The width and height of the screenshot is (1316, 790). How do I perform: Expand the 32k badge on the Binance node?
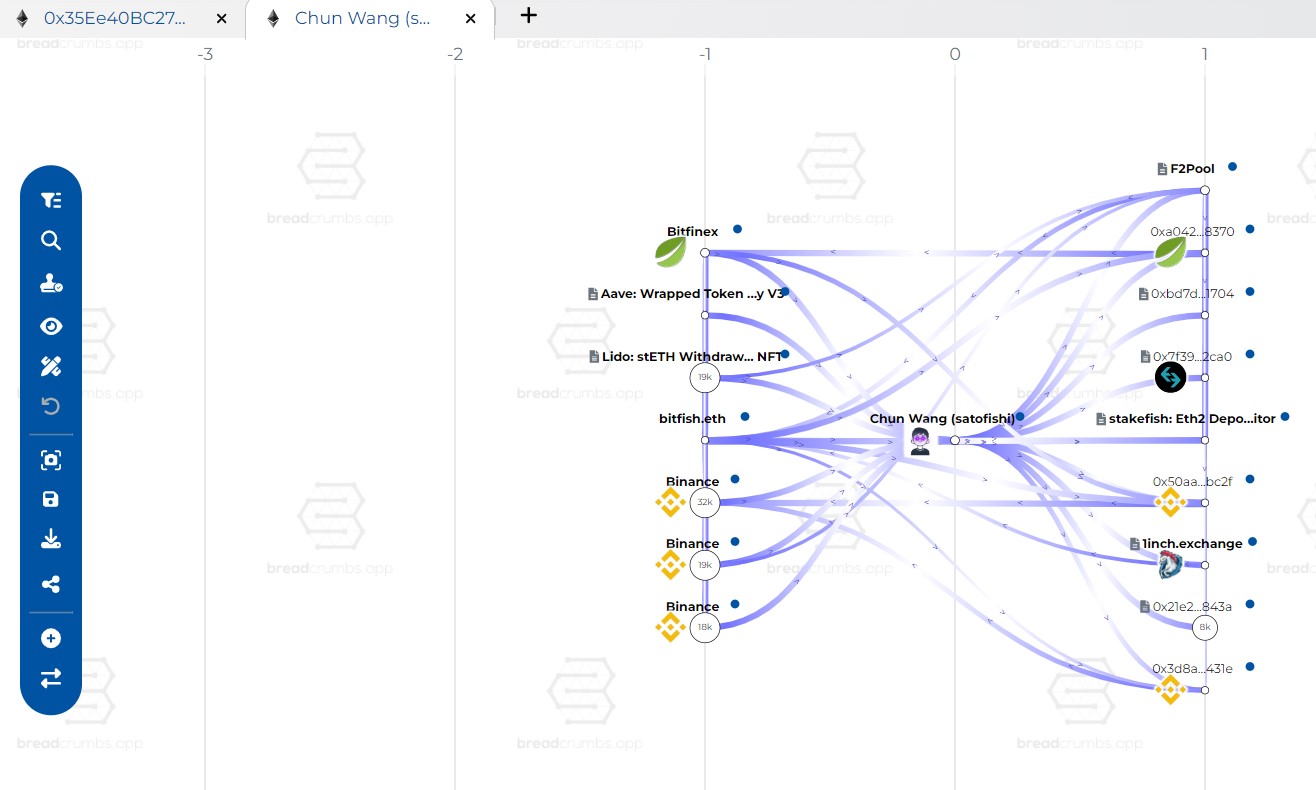[x=705, y=502]
